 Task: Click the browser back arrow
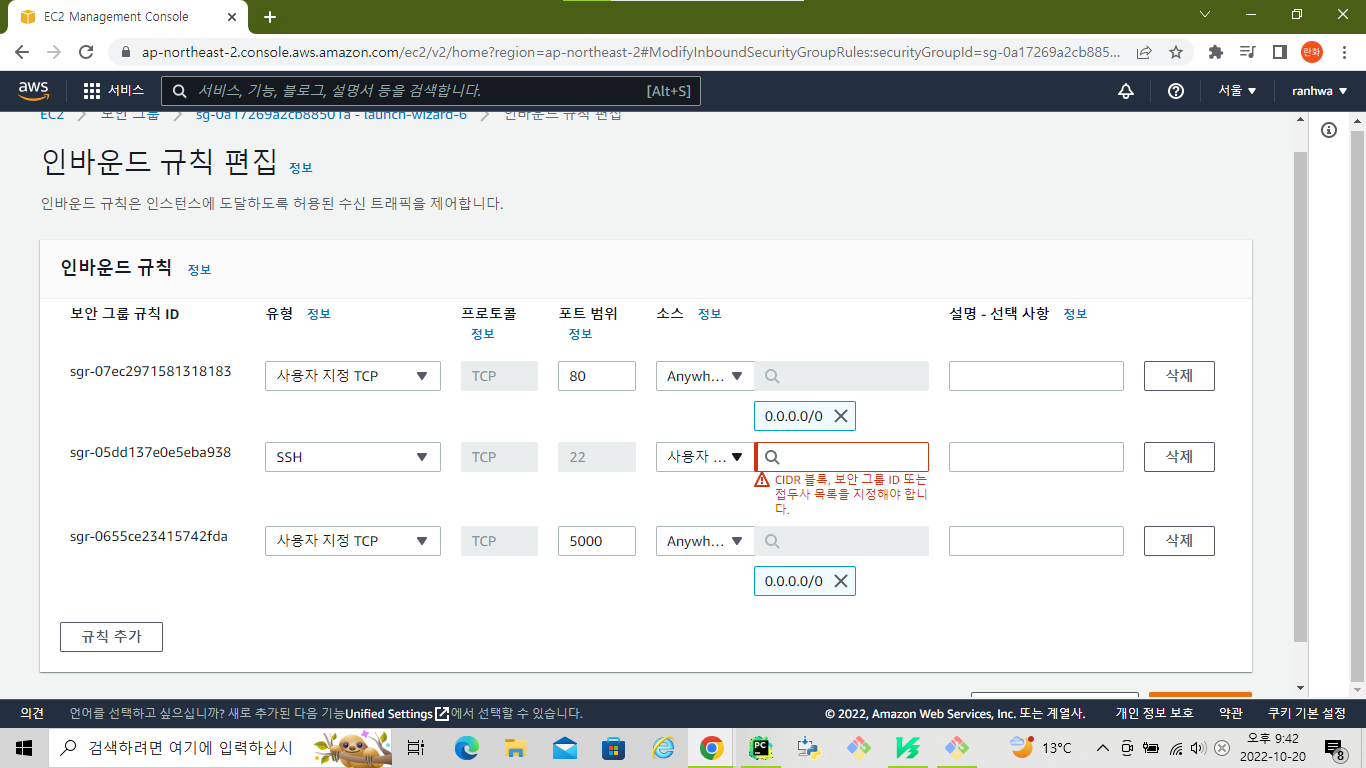pos(22,52)
